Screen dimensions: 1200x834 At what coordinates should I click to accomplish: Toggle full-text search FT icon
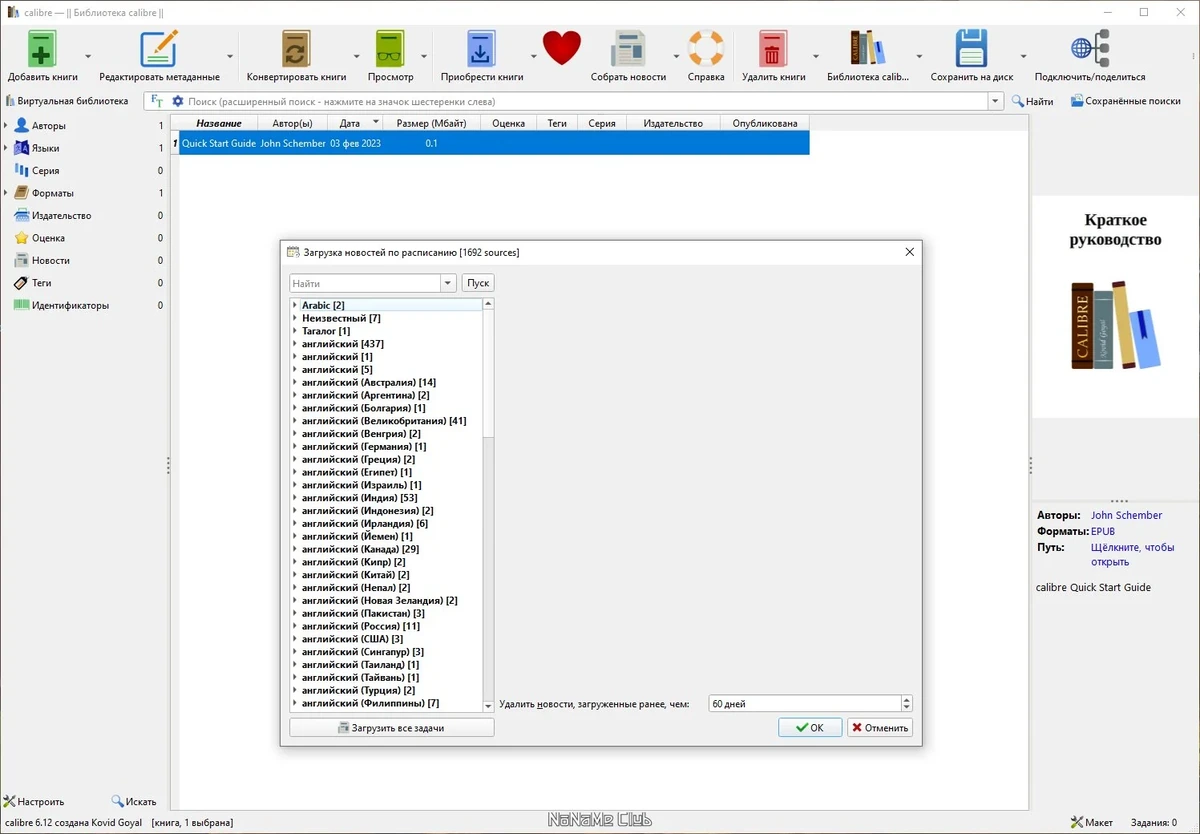click(157, 101)
